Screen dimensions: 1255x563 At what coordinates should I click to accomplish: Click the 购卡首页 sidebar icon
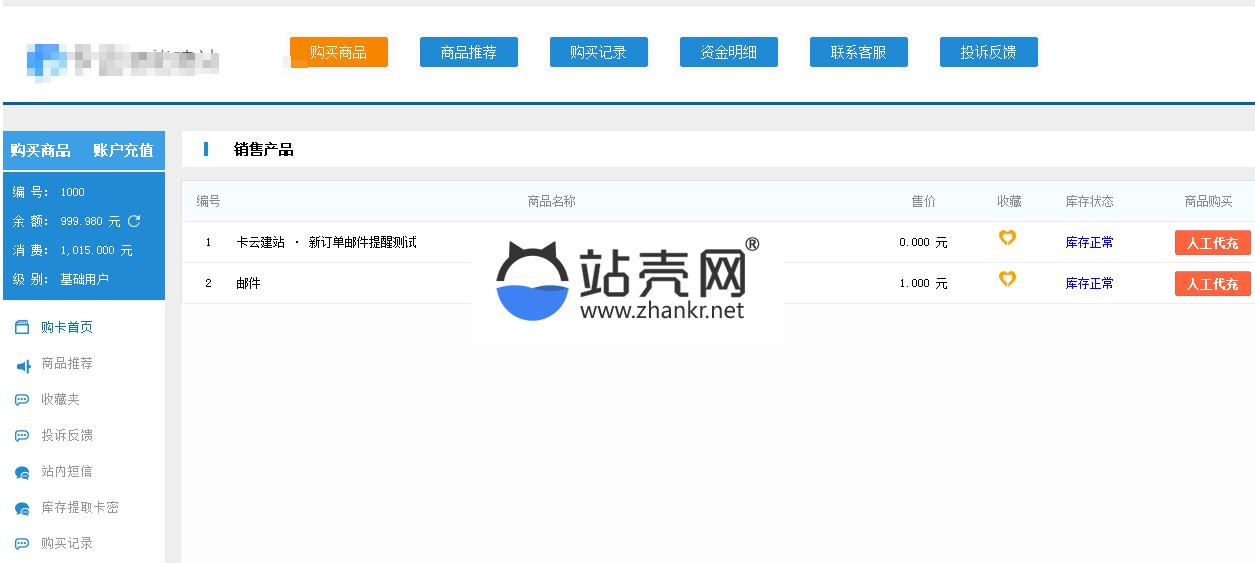pos(22,327)
